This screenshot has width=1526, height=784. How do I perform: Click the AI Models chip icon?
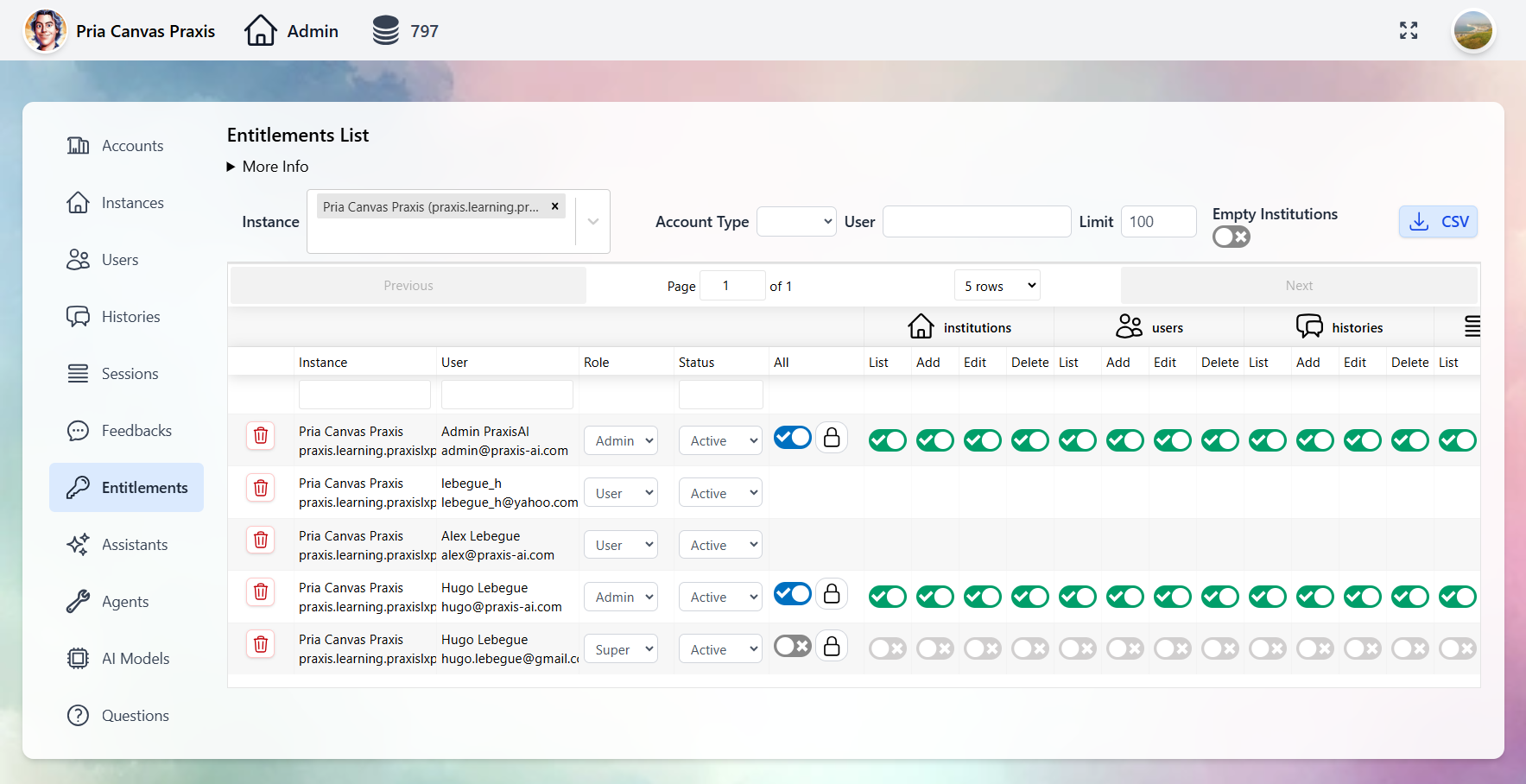click(79, 659)
